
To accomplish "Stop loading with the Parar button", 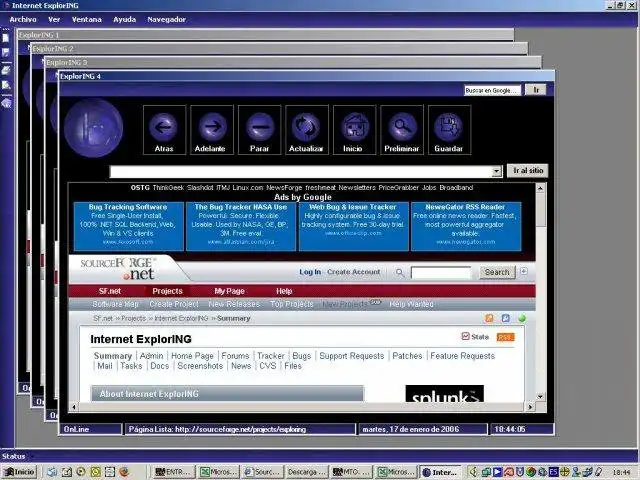I will coord(260,130).
